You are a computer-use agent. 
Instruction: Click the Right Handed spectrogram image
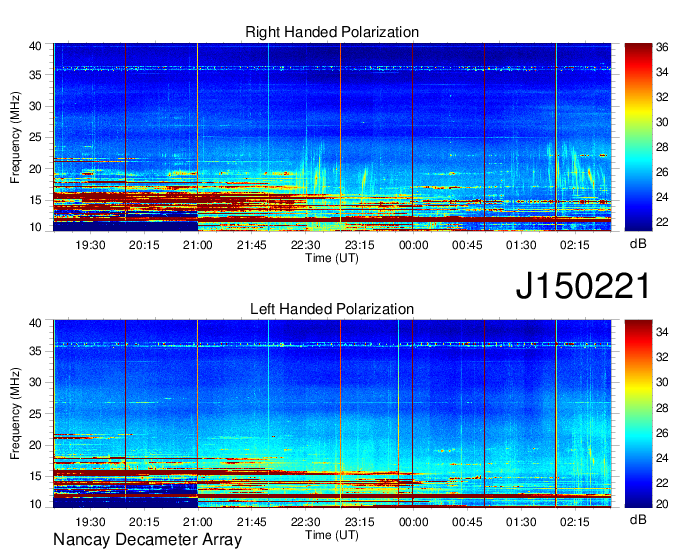click(x=332, y=137)
